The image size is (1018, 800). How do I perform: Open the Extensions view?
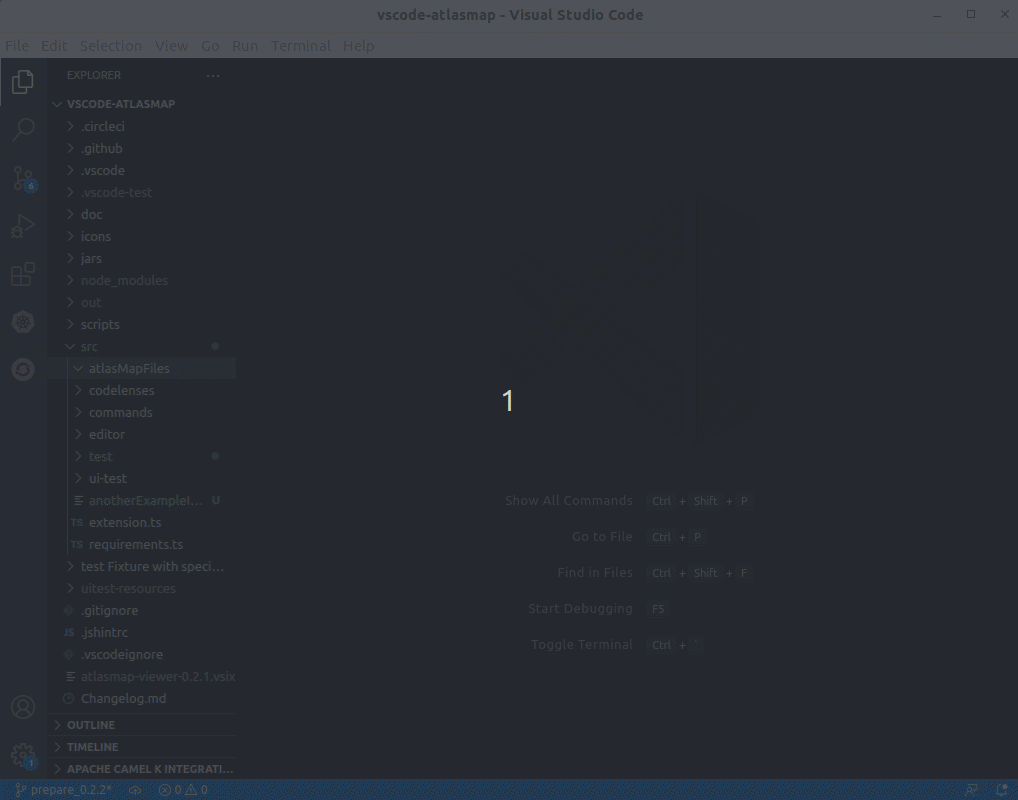point(22,273)
